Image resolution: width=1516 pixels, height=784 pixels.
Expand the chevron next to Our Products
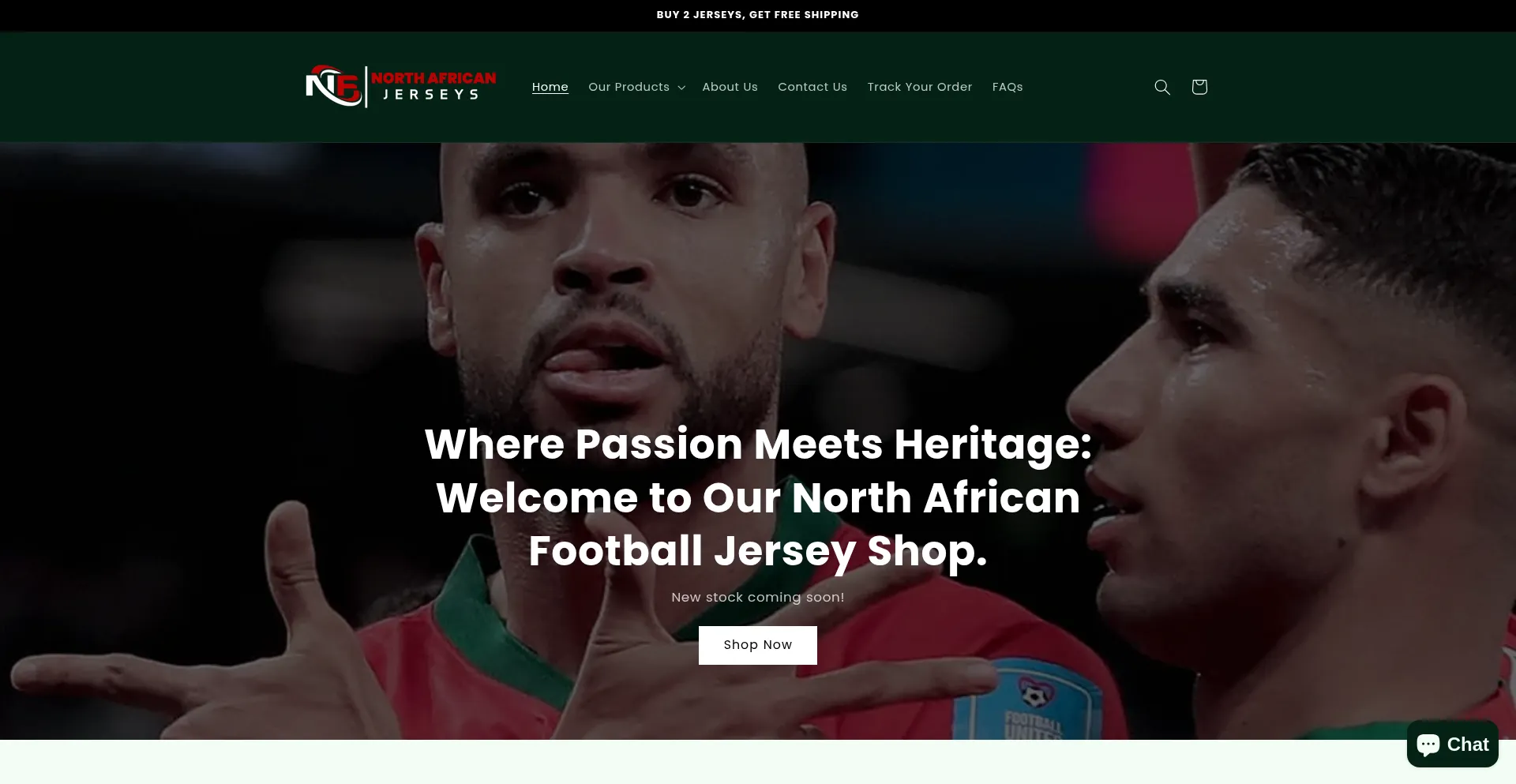681,88
